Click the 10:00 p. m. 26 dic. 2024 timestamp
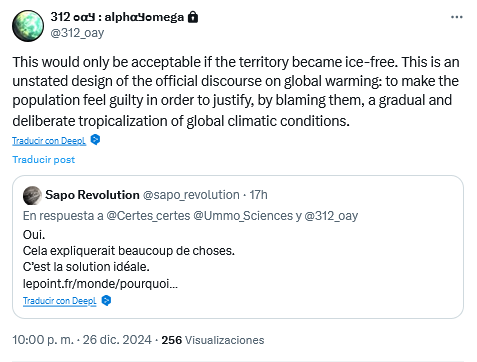This screenshot has width=477, height=362. click(82, 340)
